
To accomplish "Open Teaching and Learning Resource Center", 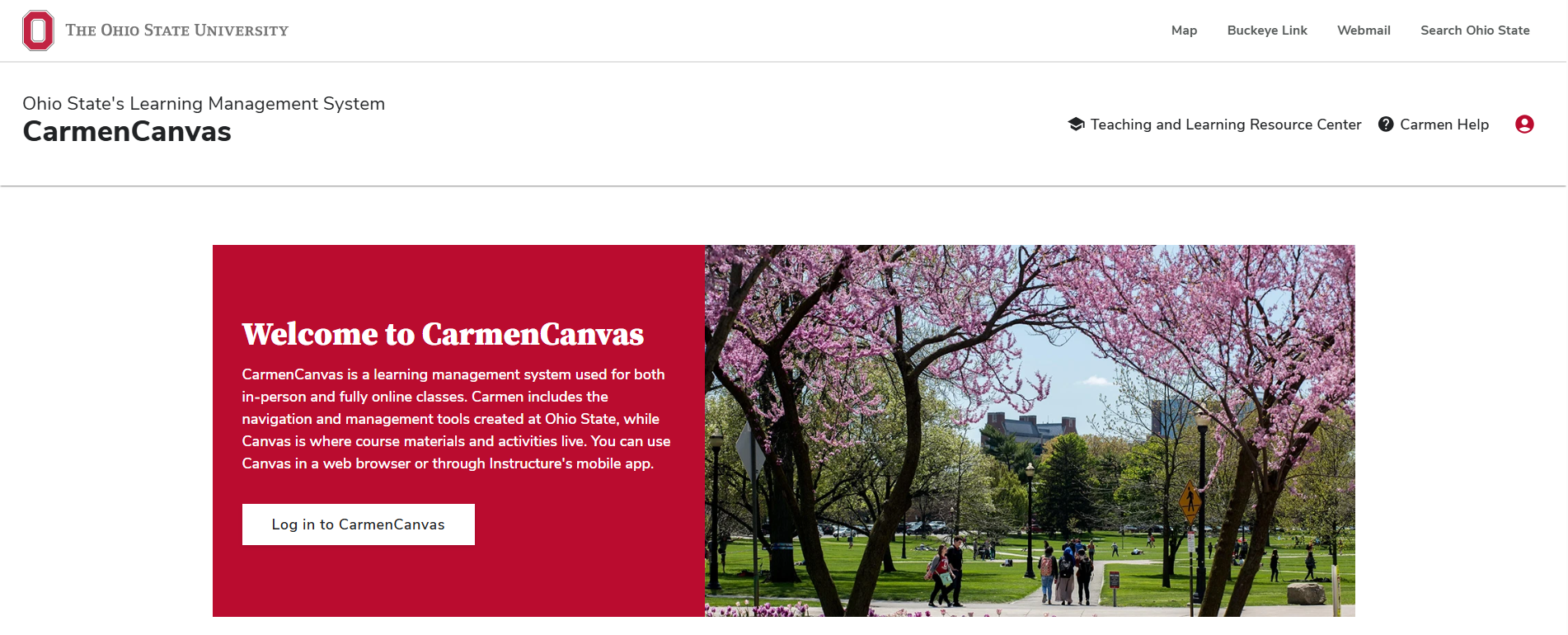I will pyautogui.click(x=1226, y=125).
